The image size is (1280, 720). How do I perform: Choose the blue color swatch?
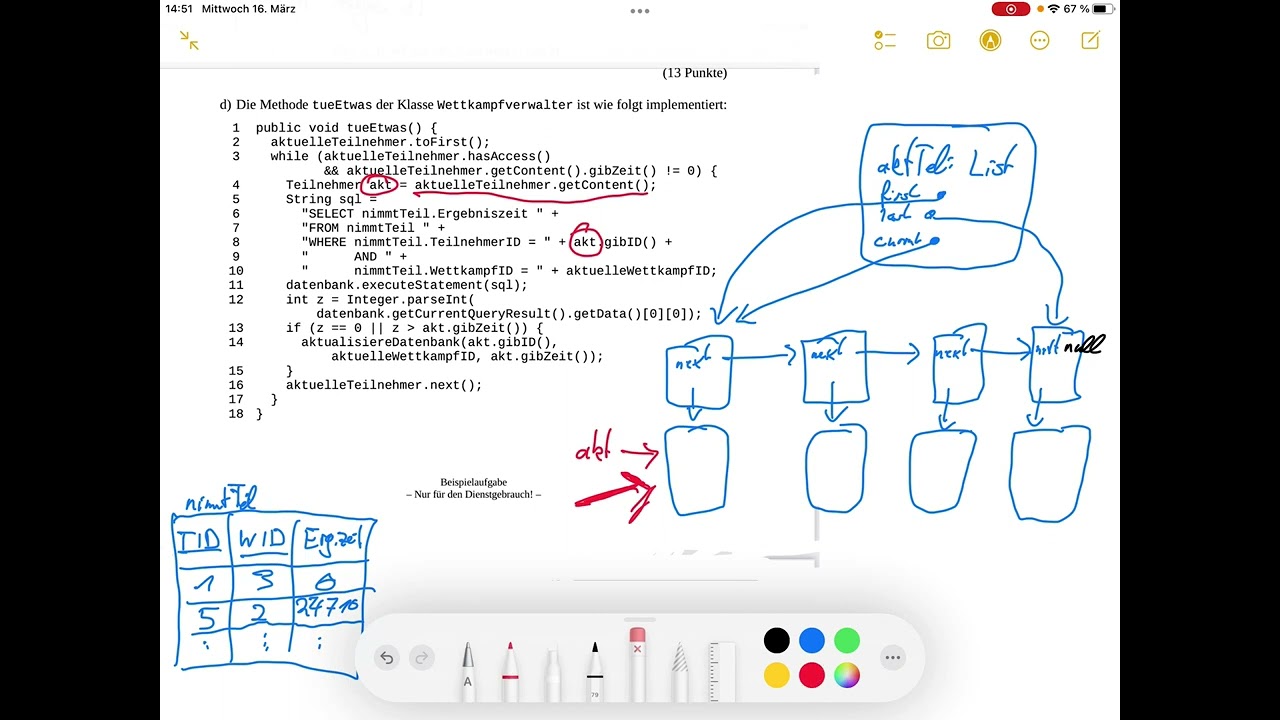812,640
